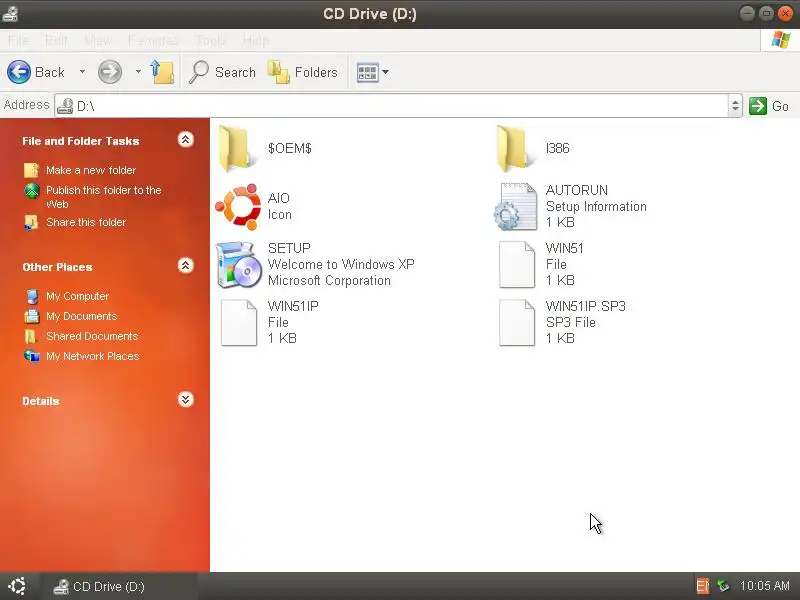Open My Documents link
Screen dimensions: 800x600
82,316
